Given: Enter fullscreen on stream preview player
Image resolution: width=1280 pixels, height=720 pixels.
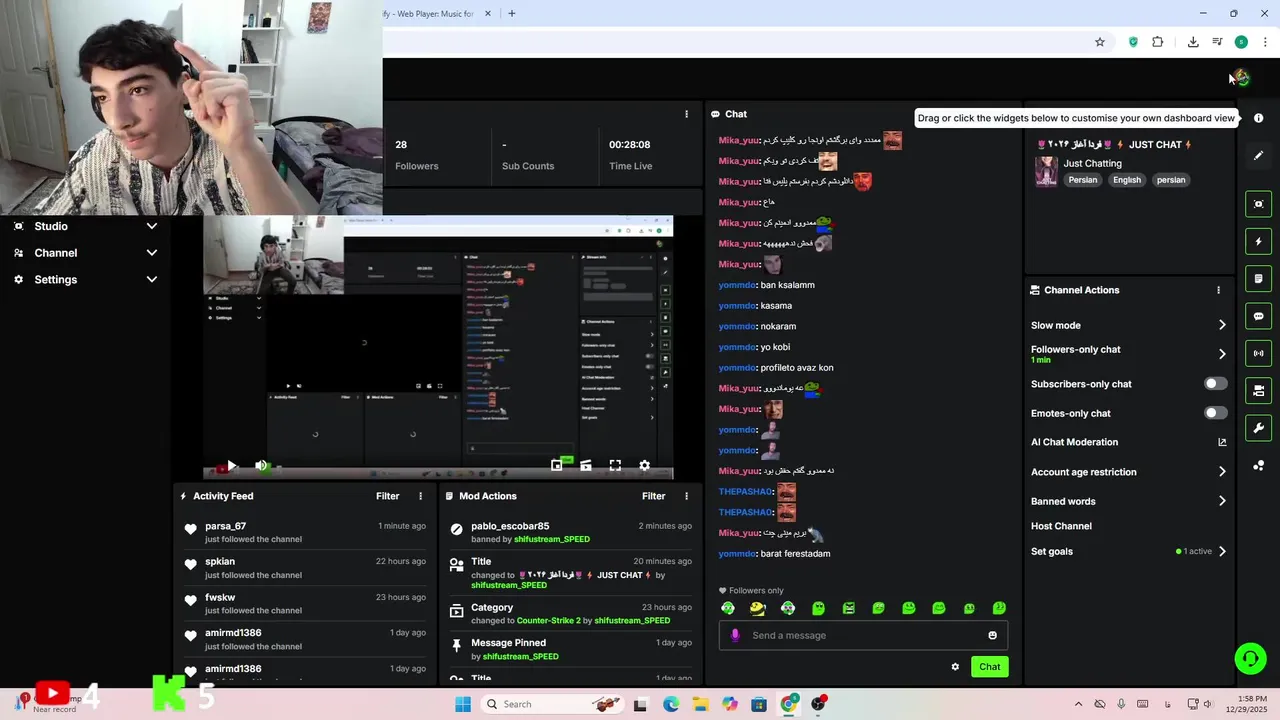Looking at the screenshot, I should point(615,466).
